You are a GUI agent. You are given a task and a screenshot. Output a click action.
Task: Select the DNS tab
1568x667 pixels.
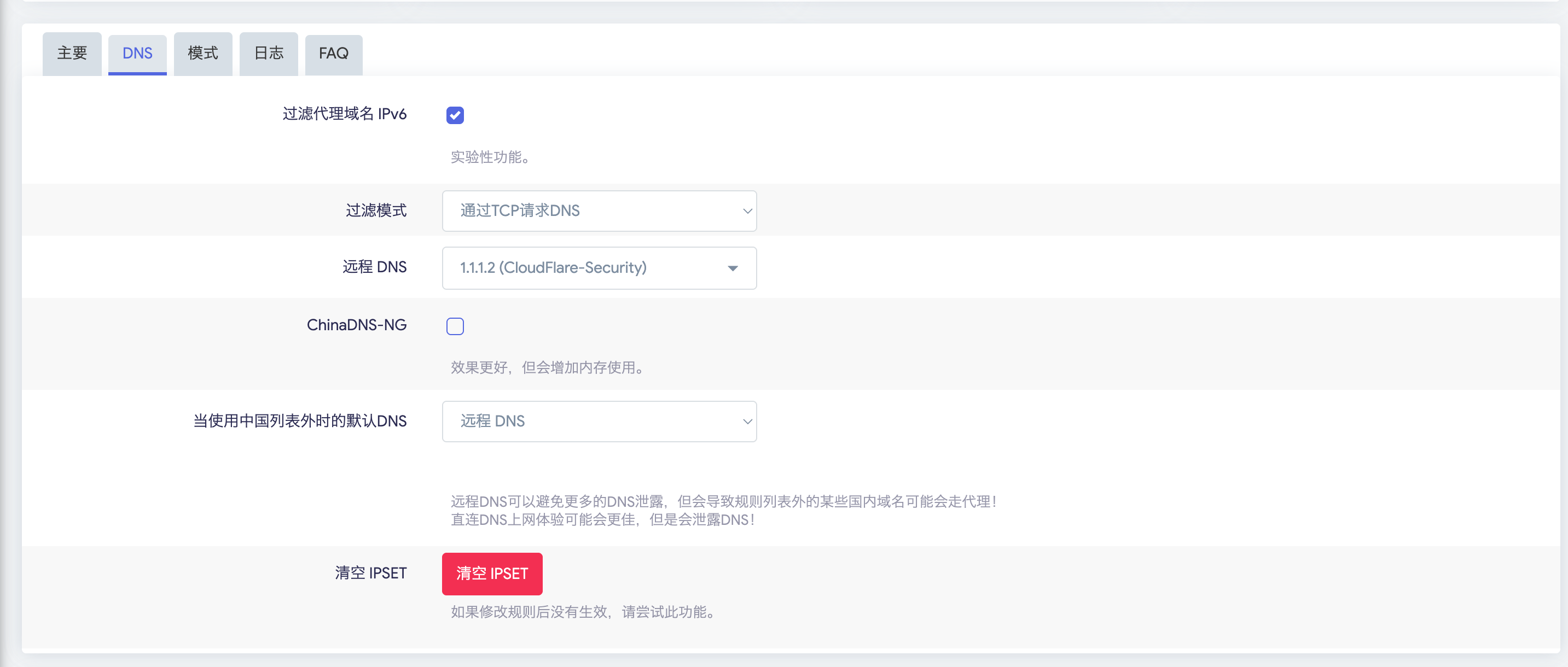click(137, 54)
